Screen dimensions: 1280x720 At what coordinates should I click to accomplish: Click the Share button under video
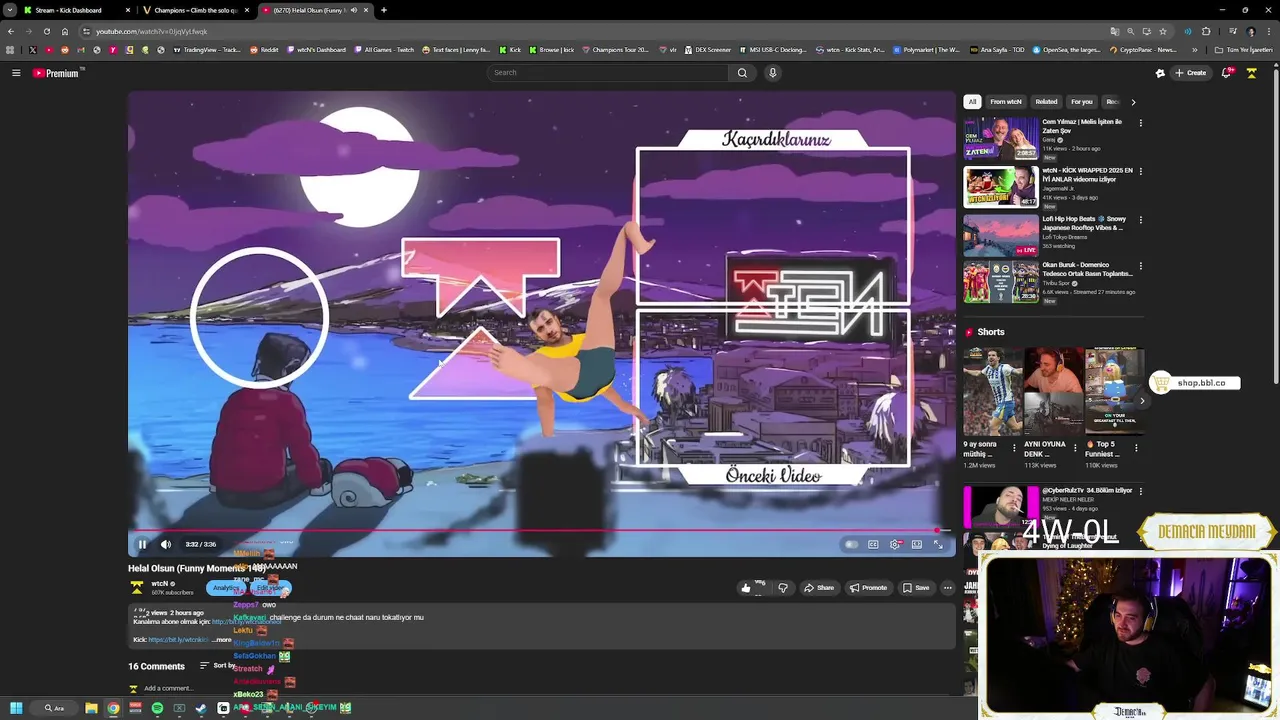click(818, 587)
